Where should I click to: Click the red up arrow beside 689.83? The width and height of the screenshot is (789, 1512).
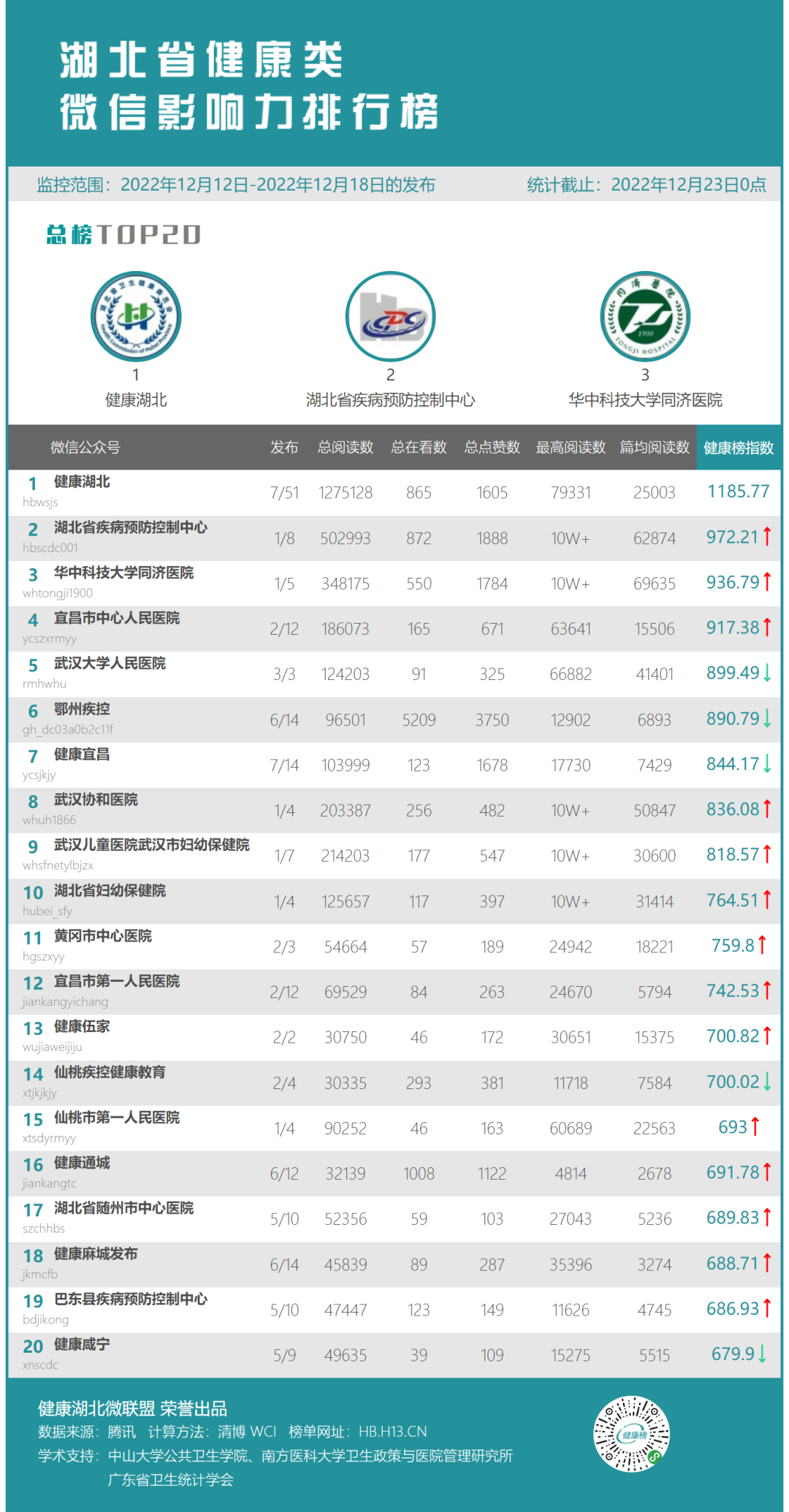tap(767, 1218)
